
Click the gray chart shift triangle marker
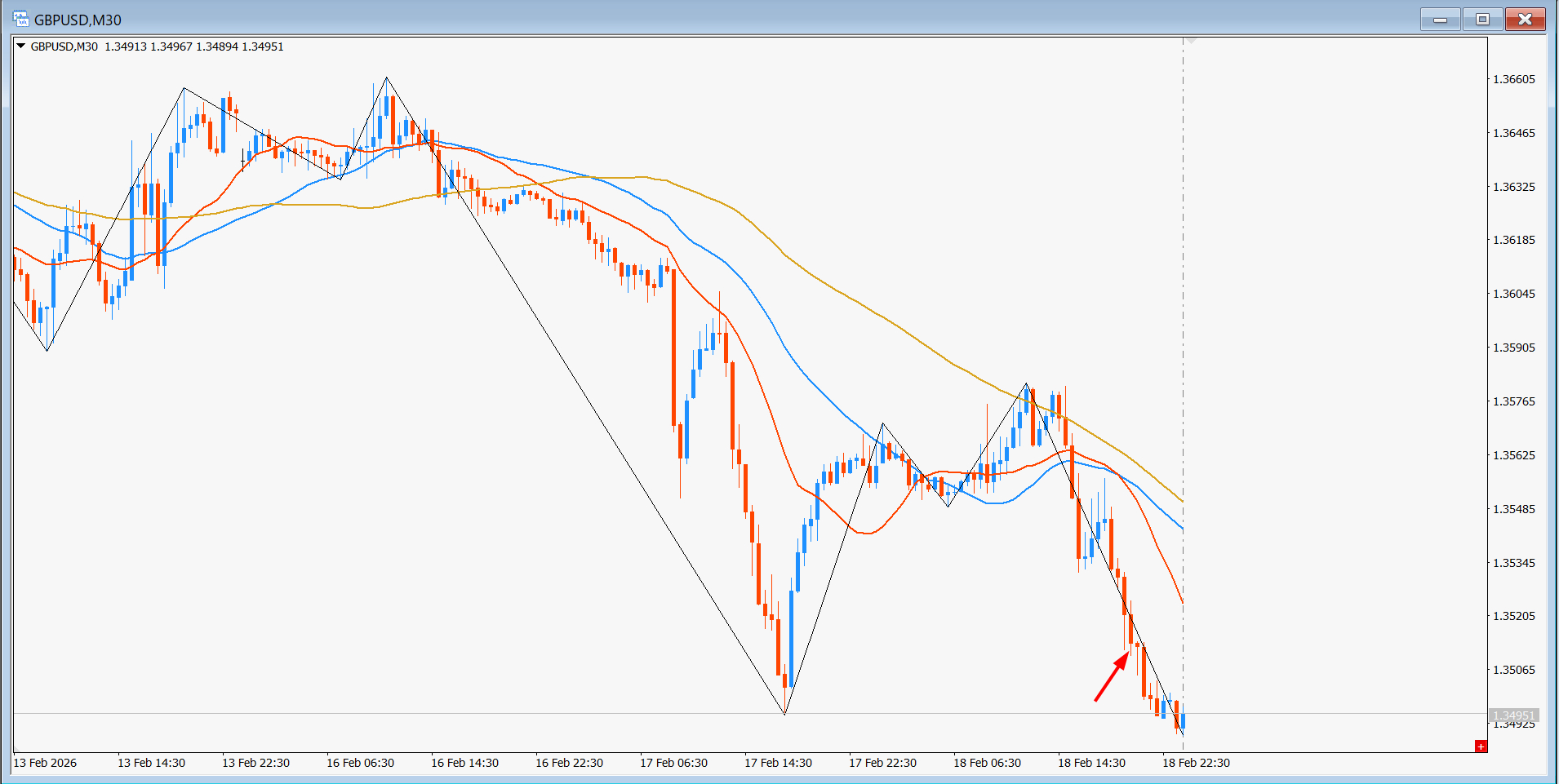[x=1191, y=40]
